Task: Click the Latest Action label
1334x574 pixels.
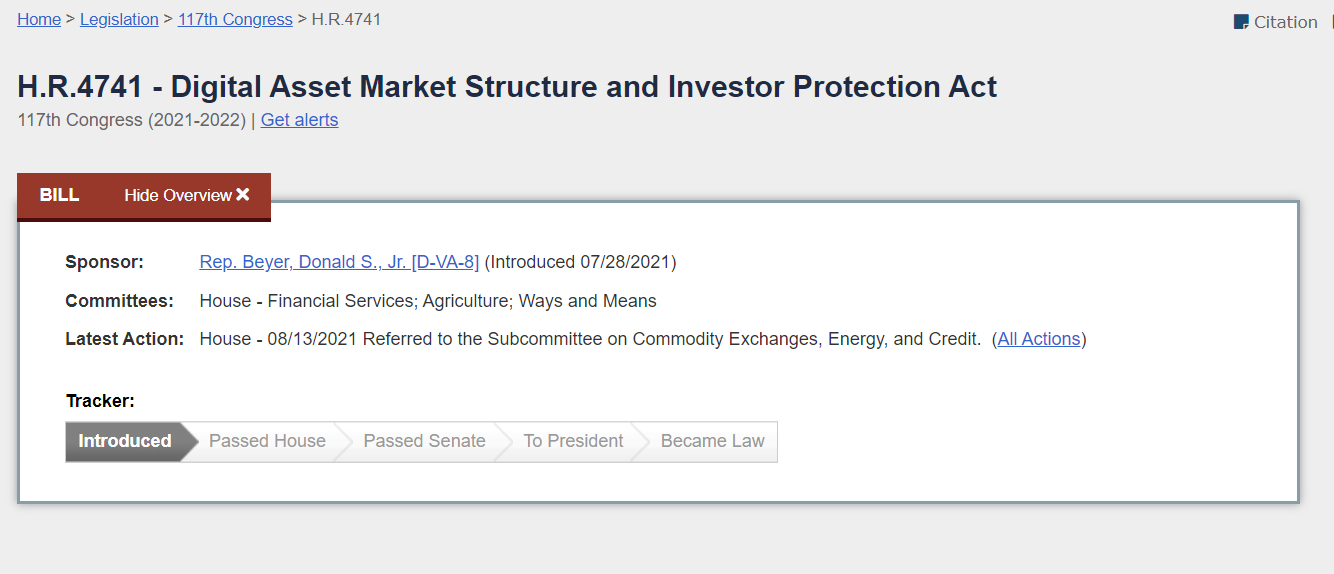Action: coord(125,339)
